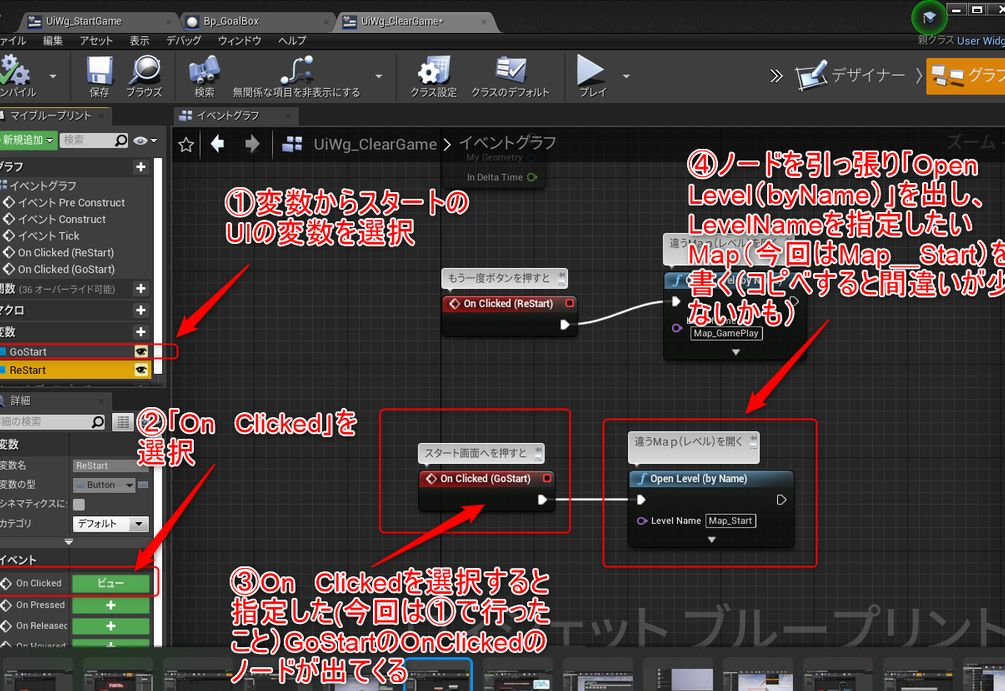Open the 変数の型 Button type dropdown
The image size is (1005, 691).
click(x=104, y=485)
